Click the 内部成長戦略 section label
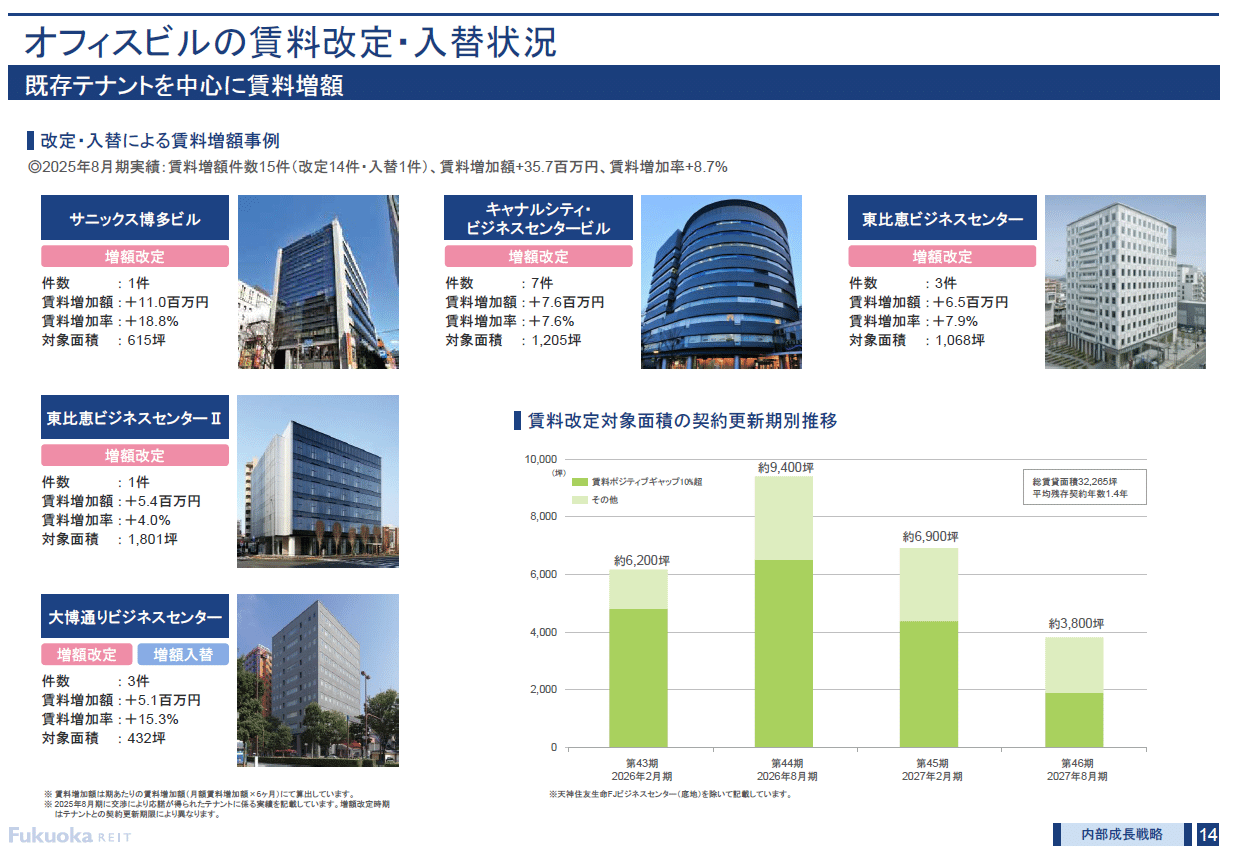Viewport: 1243px width, 852px height. [x=1121, y=835]
